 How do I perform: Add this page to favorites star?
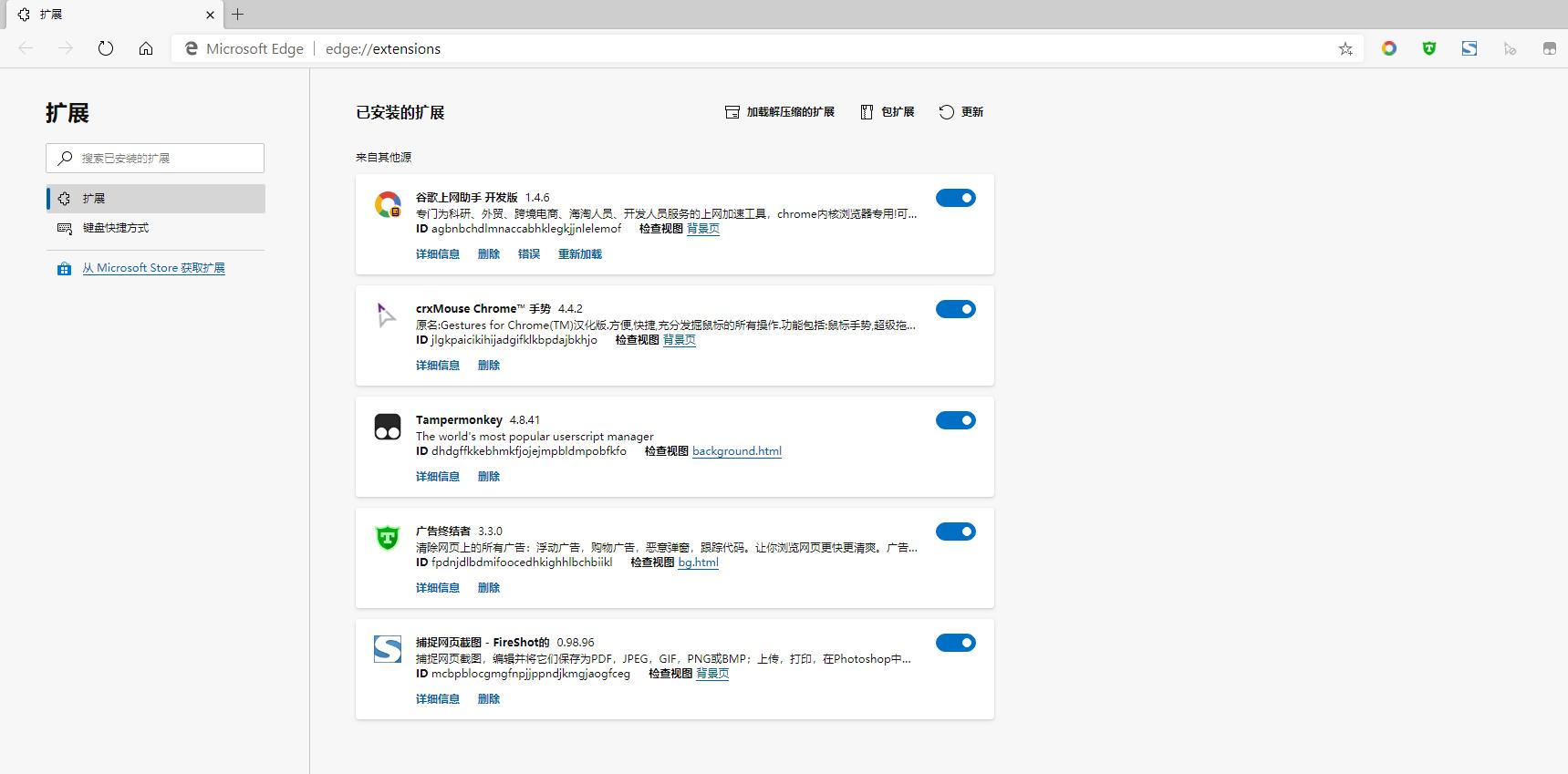tap(1345, 49)
